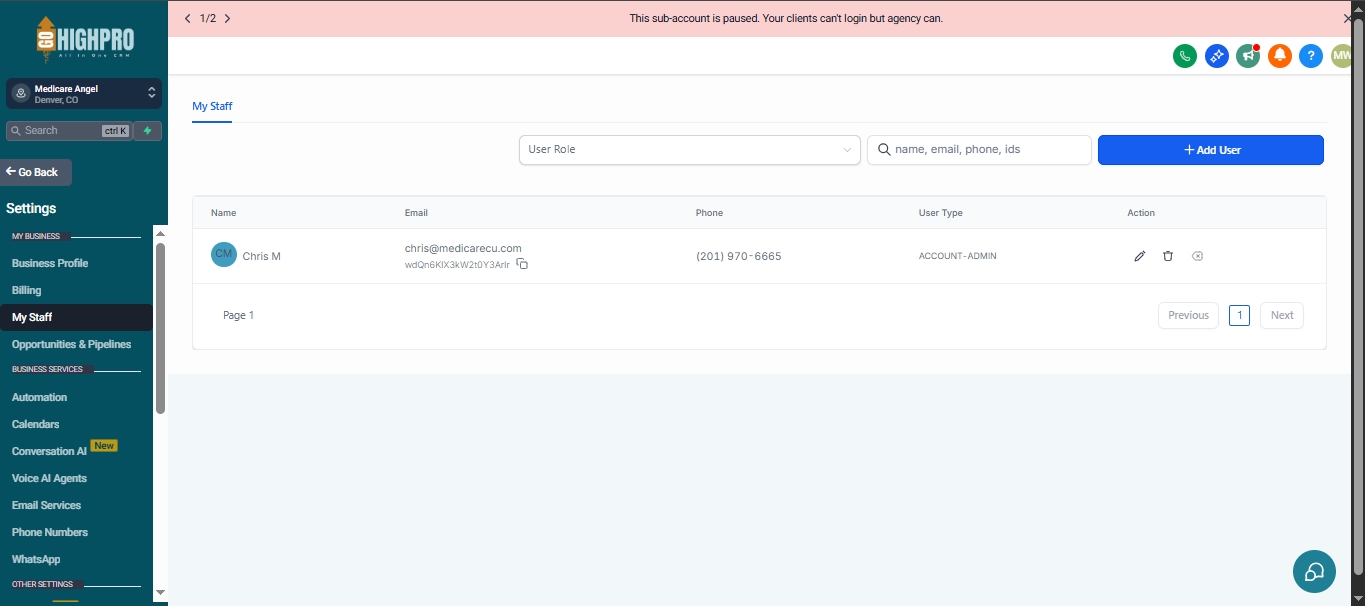Open Phone Numbers settings
Screen dimensions: 1365x606
(50, 532)
